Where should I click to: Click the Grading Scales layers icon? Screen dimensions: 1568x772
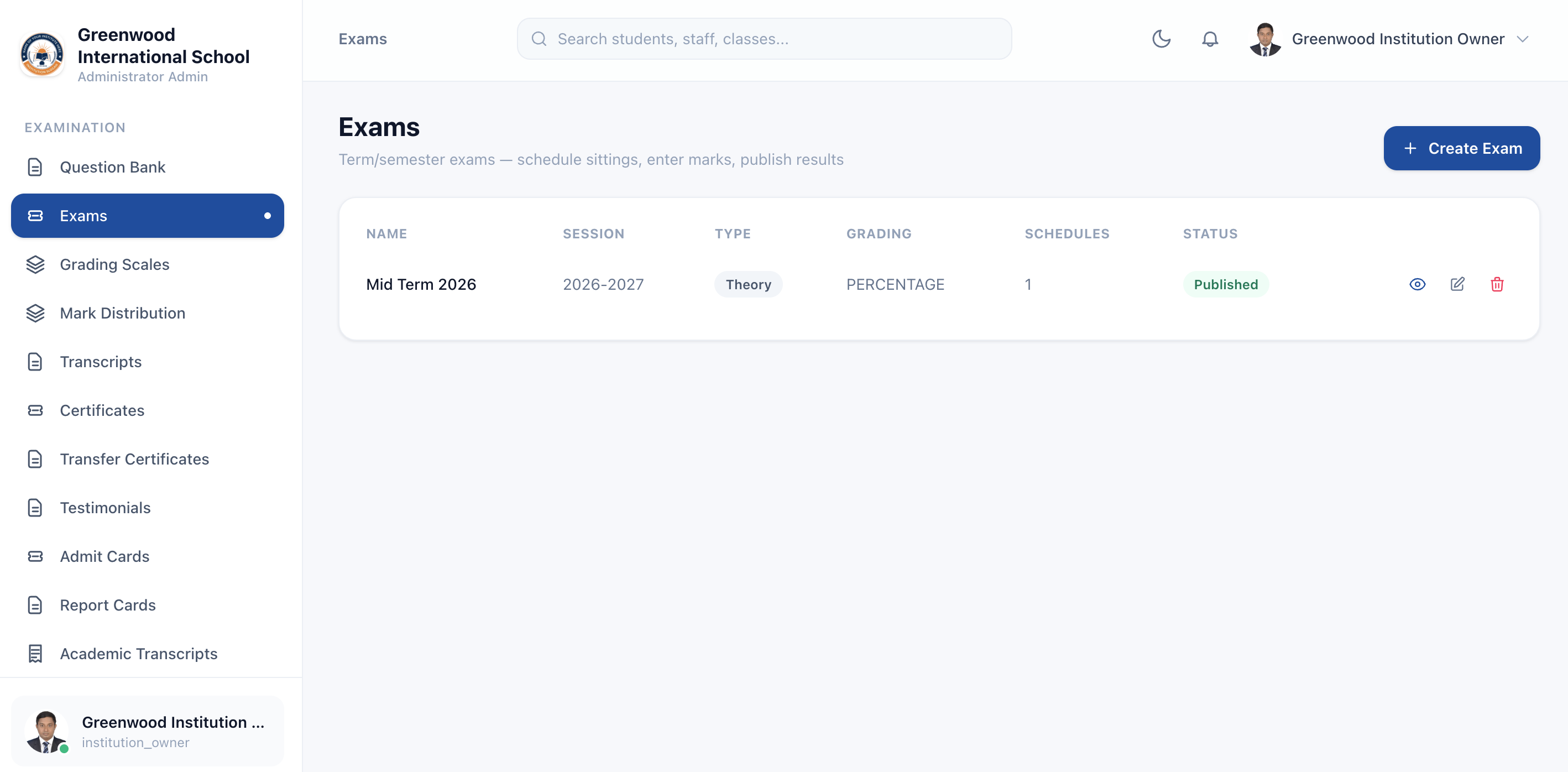coord(35,264)
